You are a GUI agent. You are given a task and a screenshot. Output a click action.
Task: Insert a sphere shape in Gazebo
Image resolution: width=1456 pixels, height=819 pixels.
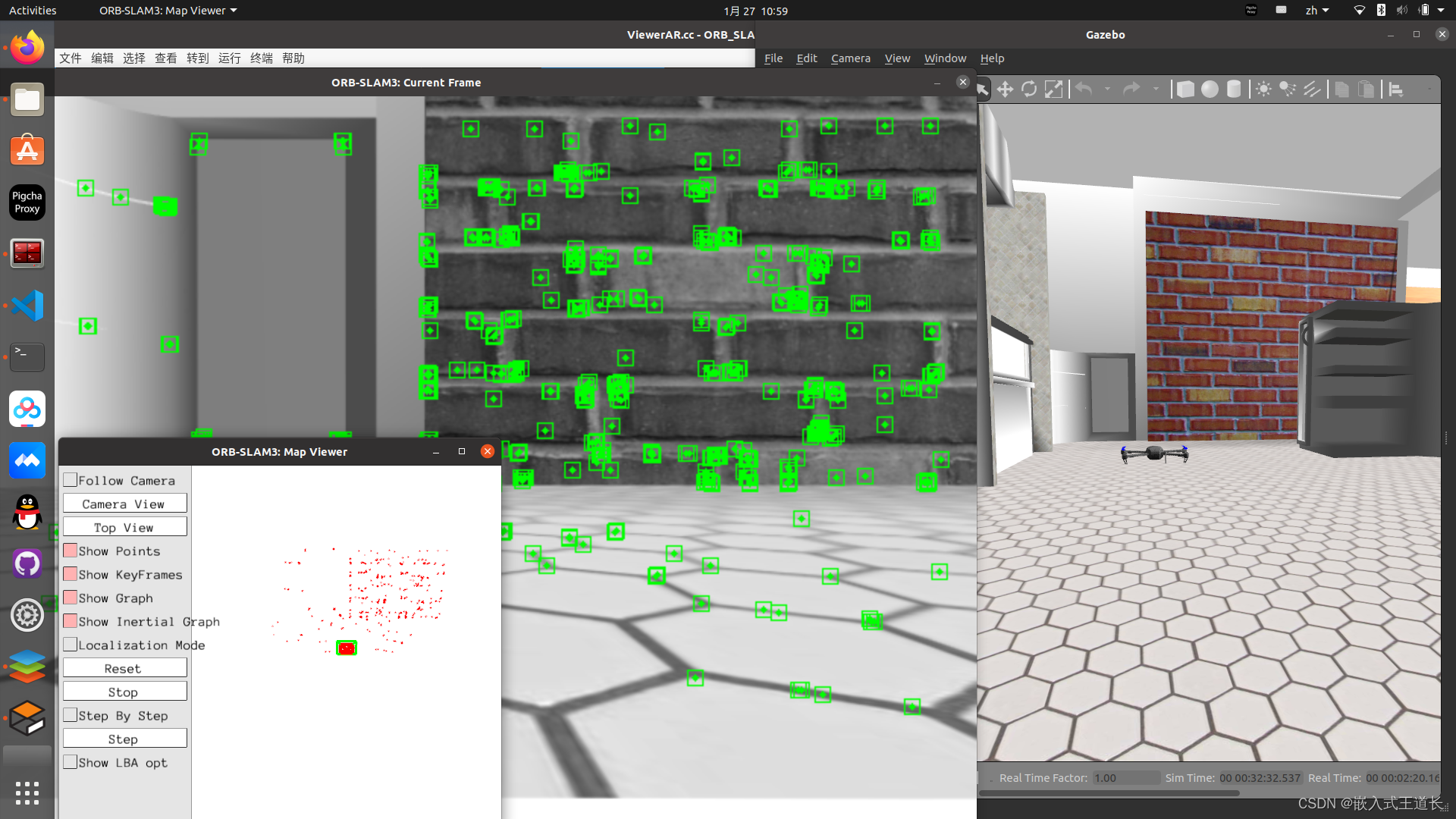pos(1210,89)
